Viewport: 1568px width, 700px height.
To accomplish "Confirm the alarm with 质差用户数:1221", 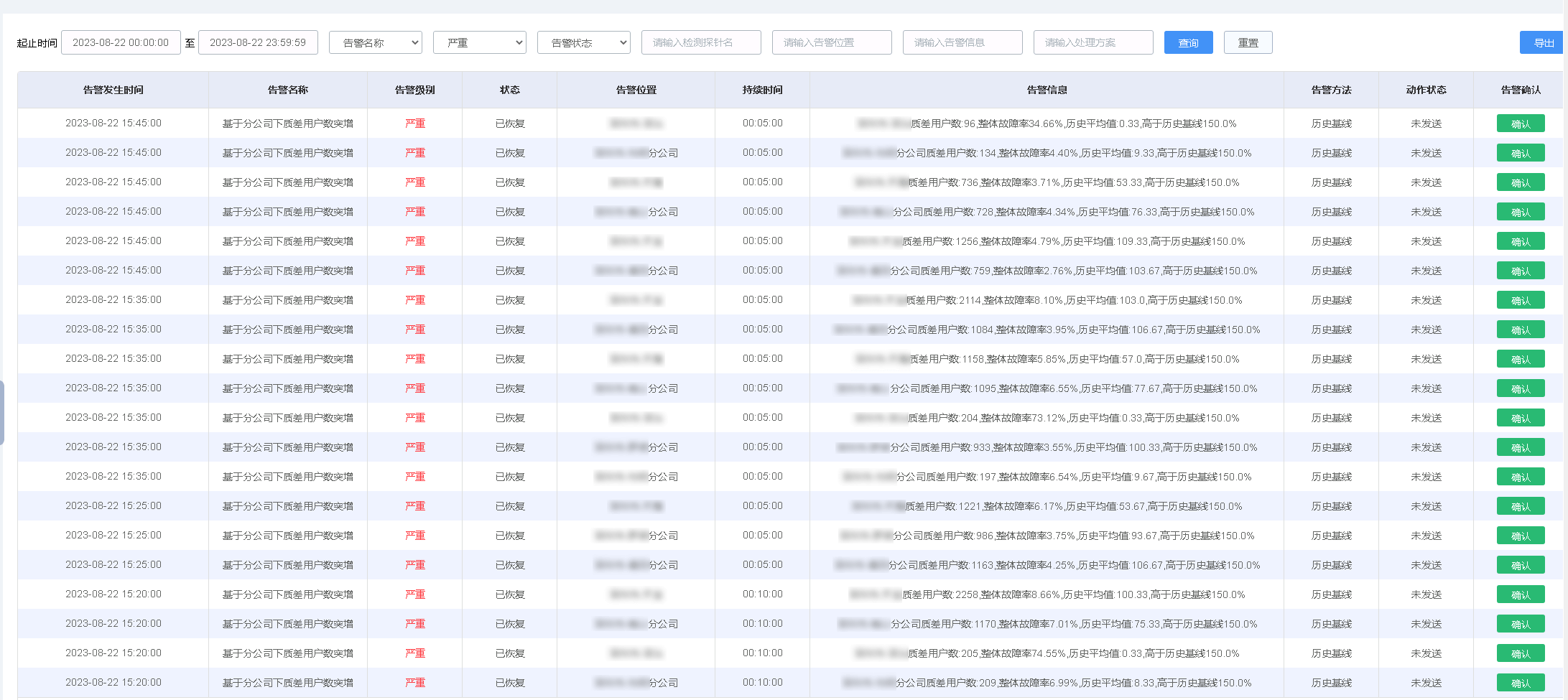I will 1520,506.
